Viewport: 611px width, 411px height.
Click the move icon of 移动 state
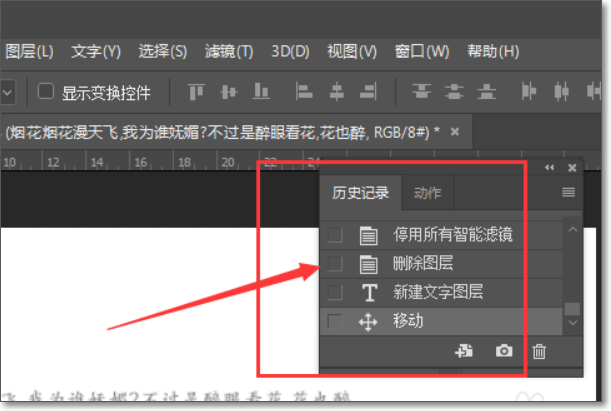[368, 322]
